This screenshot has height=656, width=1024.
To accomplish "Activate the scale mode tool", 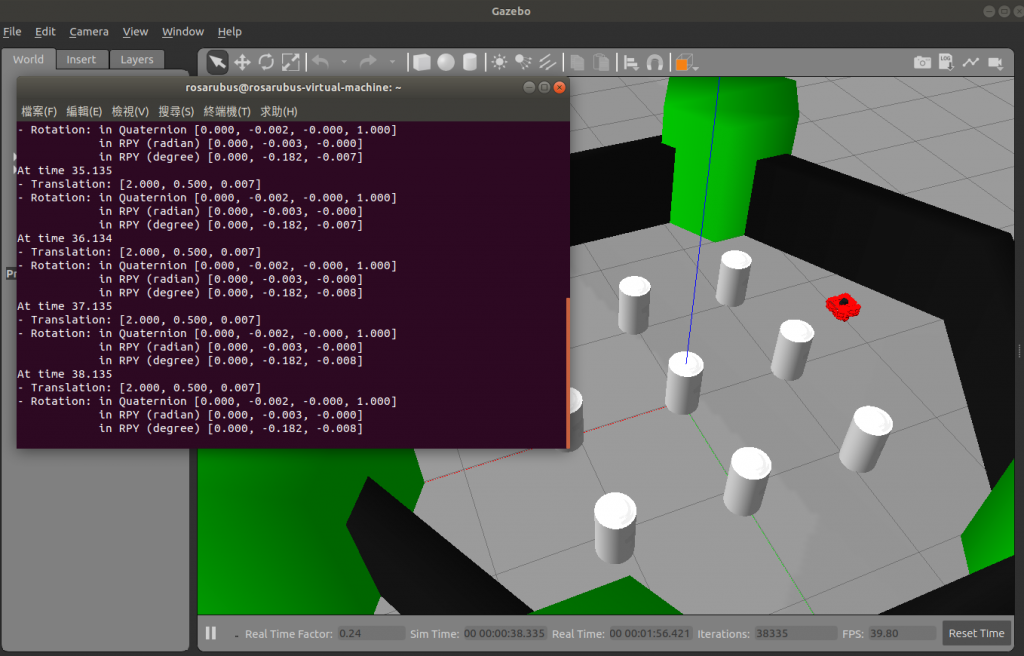I will click(291, 63).
